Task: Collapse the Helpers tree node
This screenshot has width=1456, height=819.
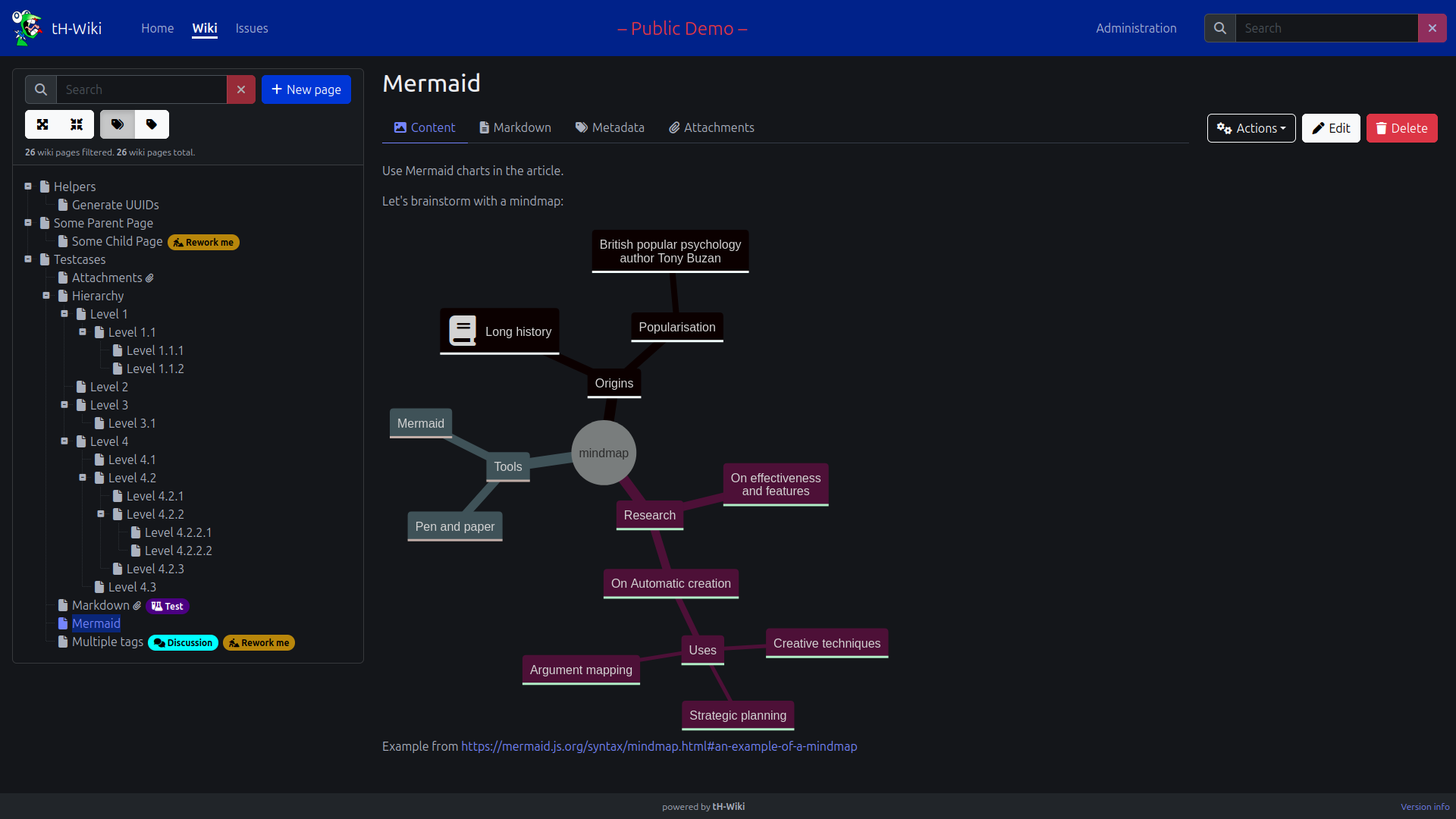Action: click(x=28, y=187)
